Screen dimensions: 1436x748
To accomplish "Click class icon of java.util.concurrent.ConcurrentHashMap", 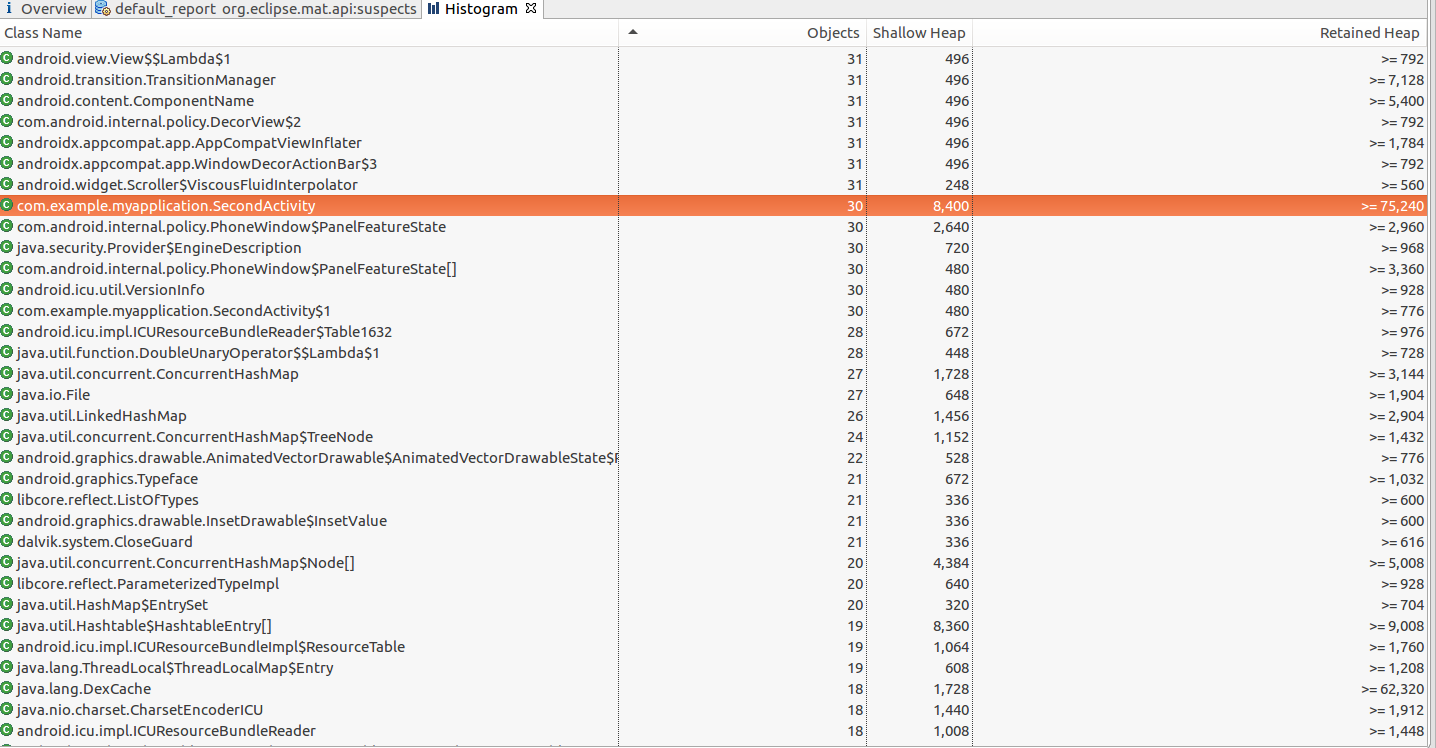I will [x=7, y=374].
